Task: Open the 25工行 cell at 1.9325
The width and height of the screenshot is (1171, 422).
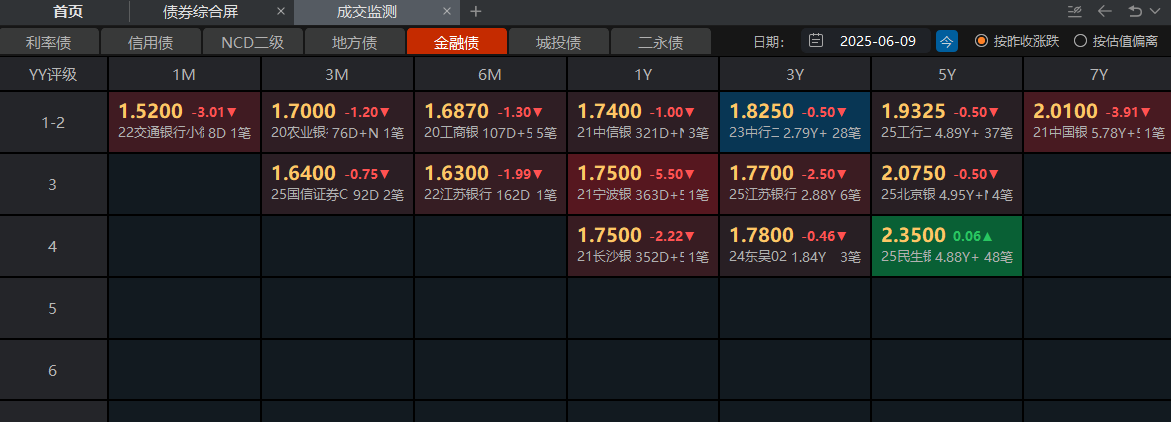Action: (x=947, y=122)
